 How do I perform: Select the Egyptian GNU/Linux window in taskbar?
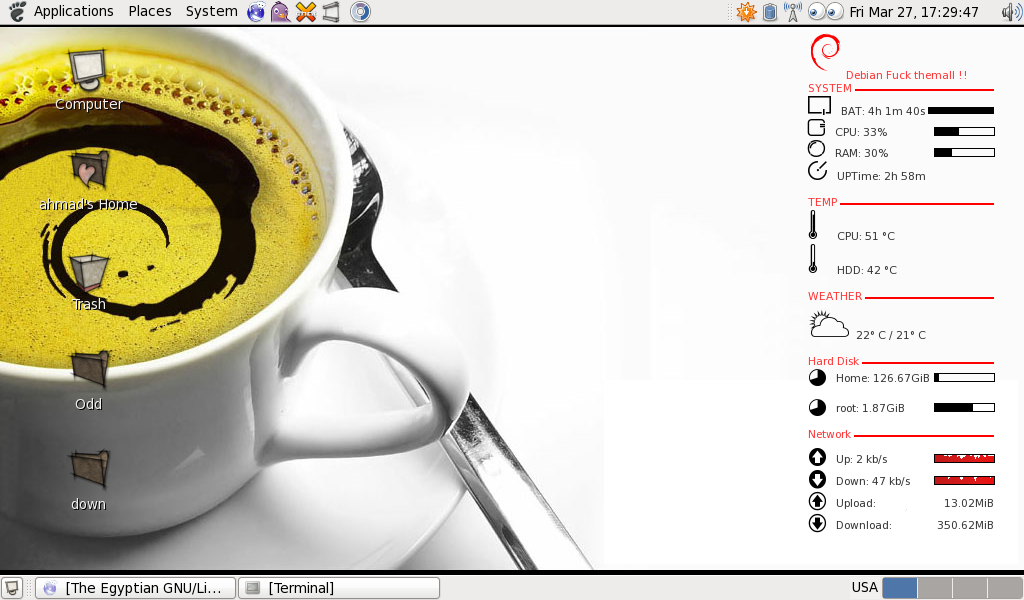tap(135, 587)
